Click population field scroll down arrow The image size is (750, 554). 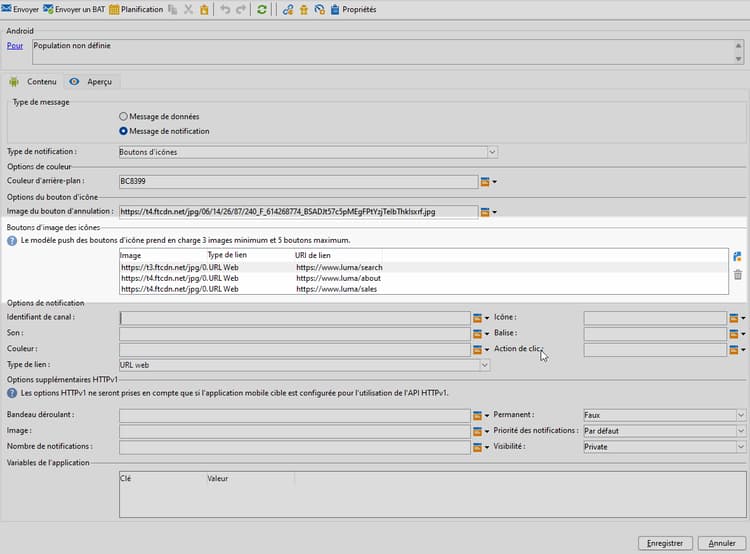[x=739, y=59]
